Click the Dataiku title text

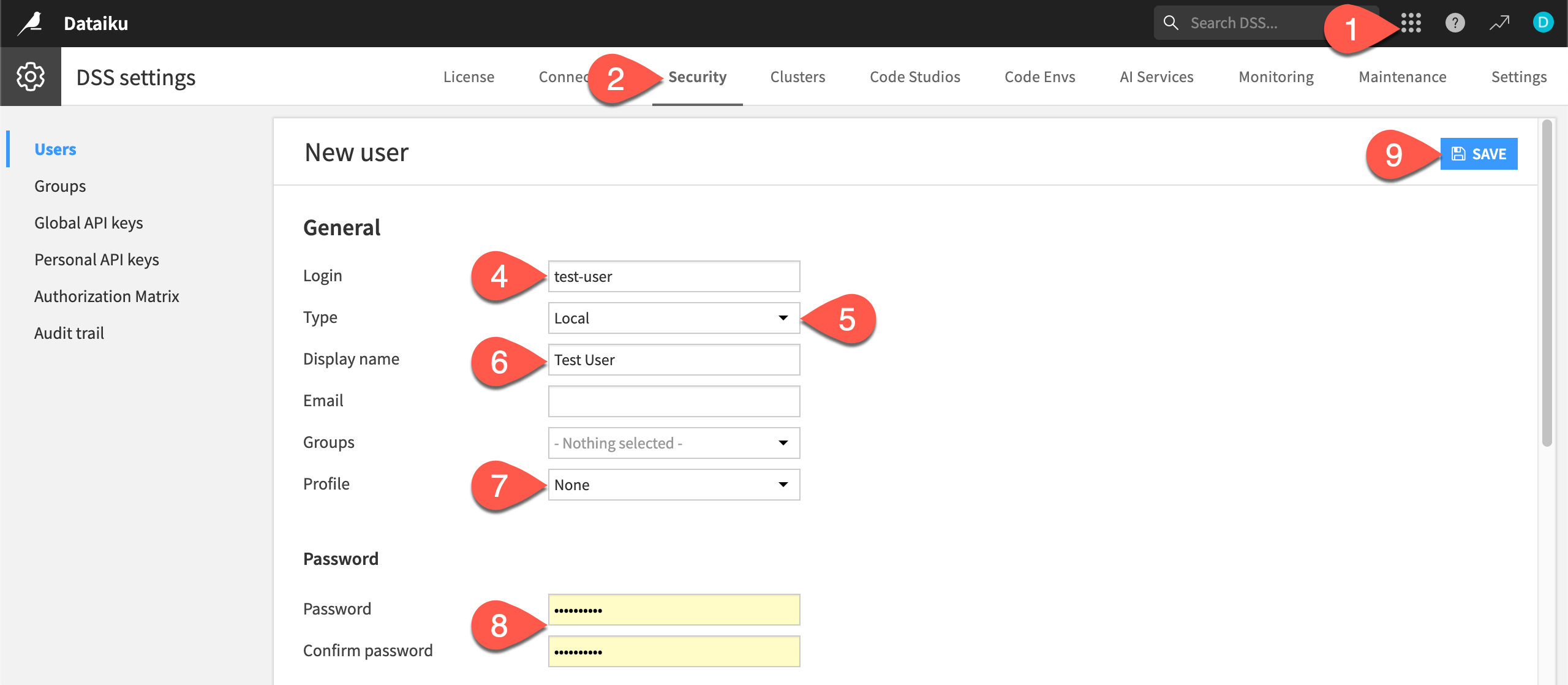coord(96,23)
